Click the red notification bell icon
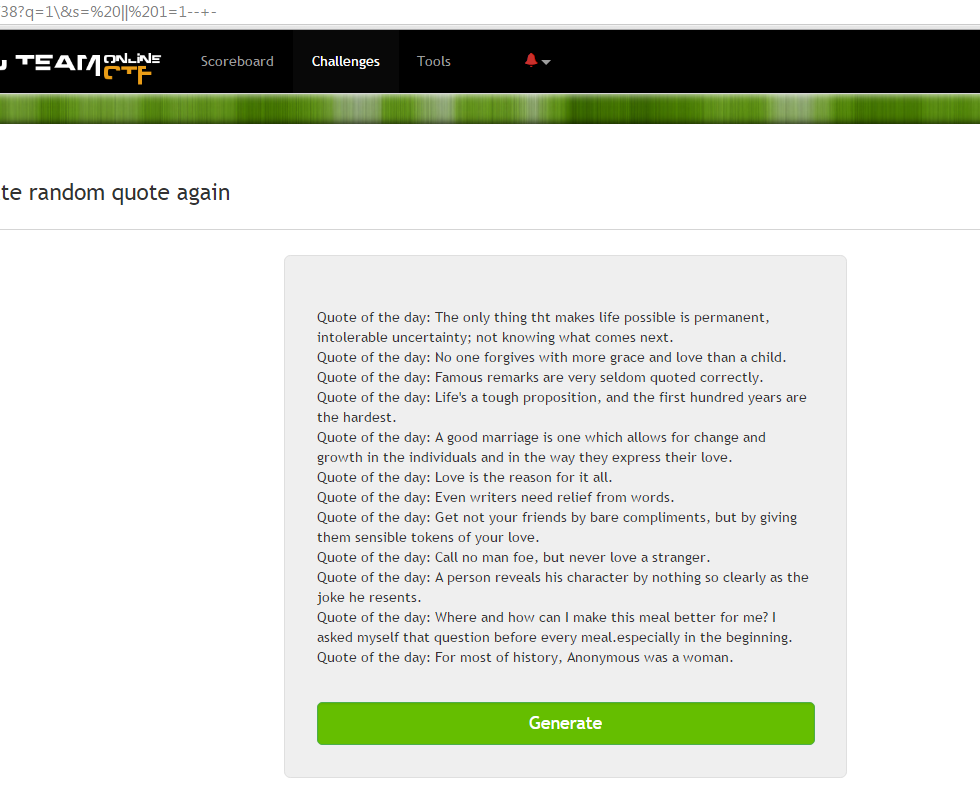 (x=531, y=60)
